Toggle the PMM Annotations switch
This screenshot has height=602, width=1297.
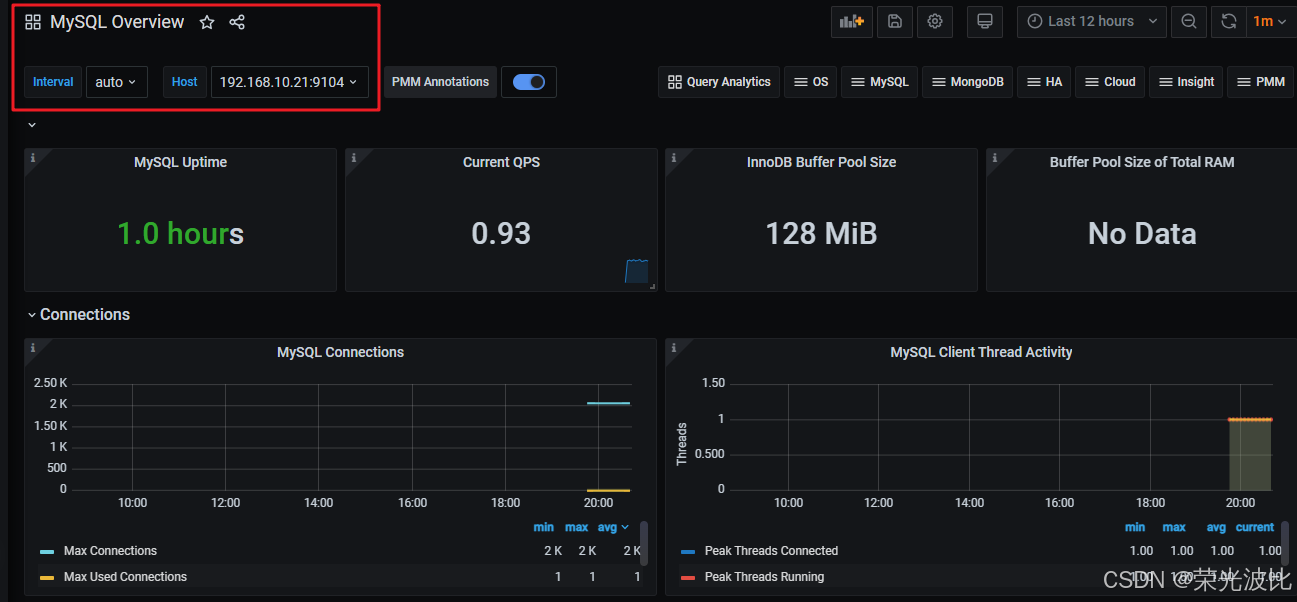(529, 82)
